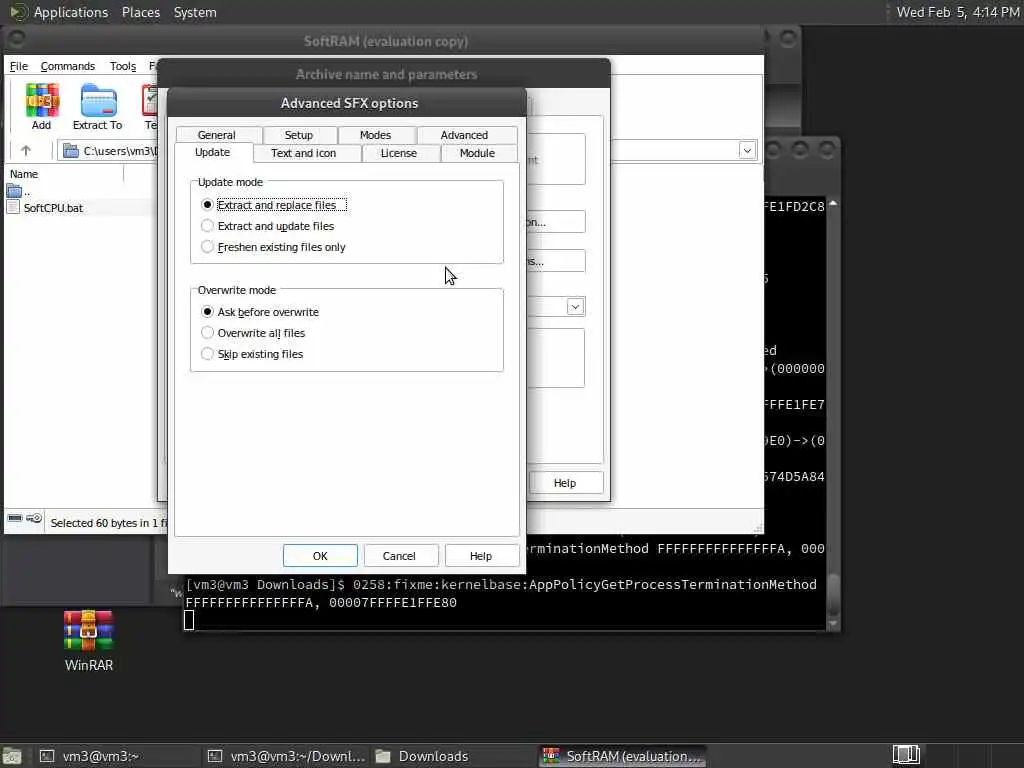Click the workspace switcher icon in panel
The image size is (1024, 768).
pyautogui.click(x=906, y=755)
